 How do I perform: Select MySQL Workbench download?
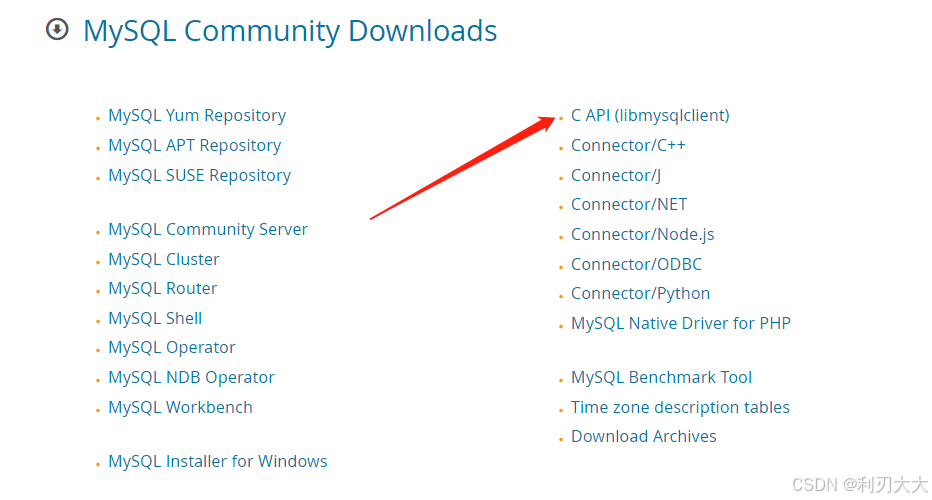point(180,407)
